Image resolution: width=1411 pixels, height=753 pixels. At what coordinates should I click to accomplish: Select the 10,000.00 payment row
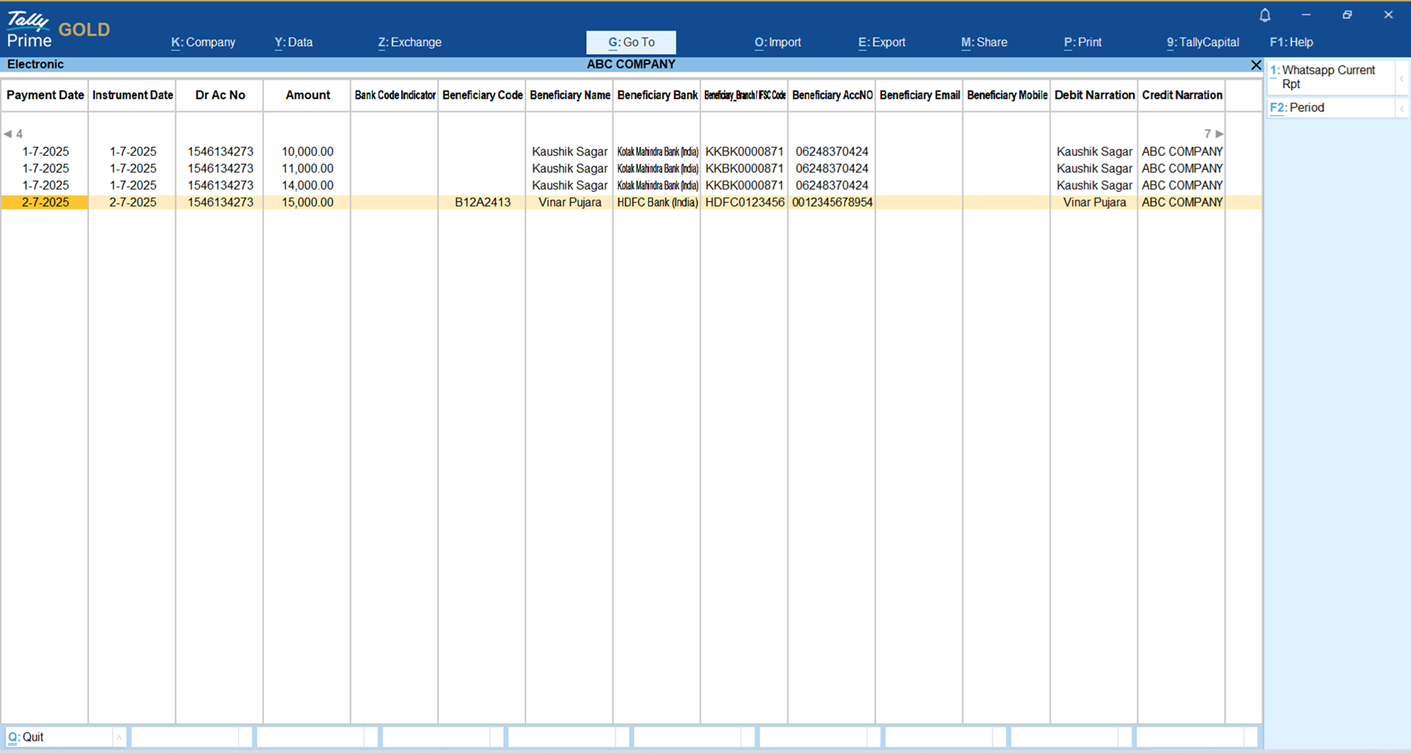pos(307,152)
